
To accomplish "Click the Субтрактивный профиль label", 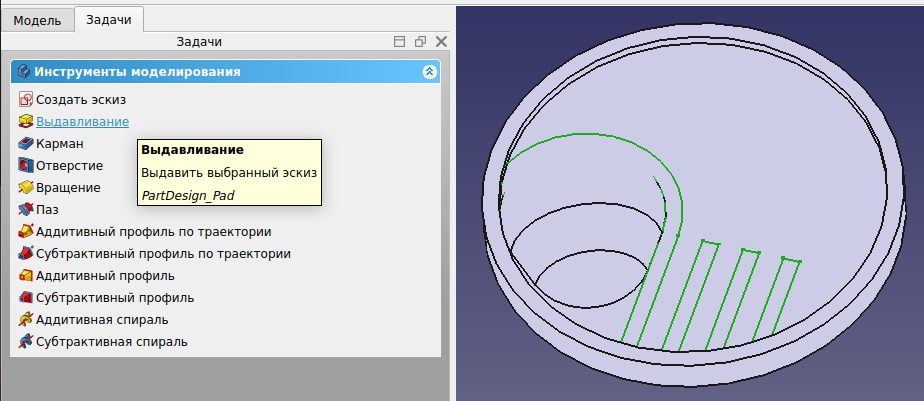I will click(115, 298).
